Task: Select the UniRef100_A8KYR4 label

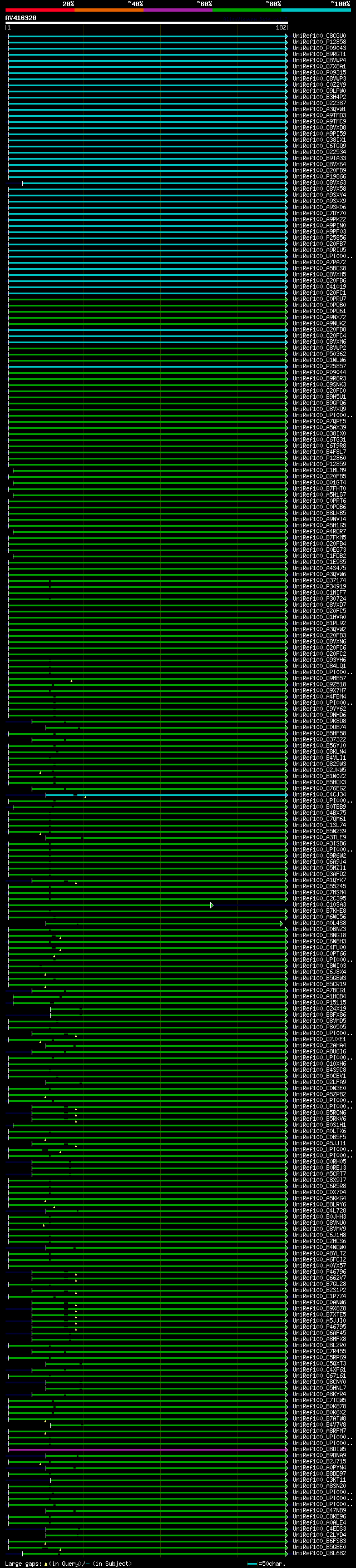Action: (319, 1394)
